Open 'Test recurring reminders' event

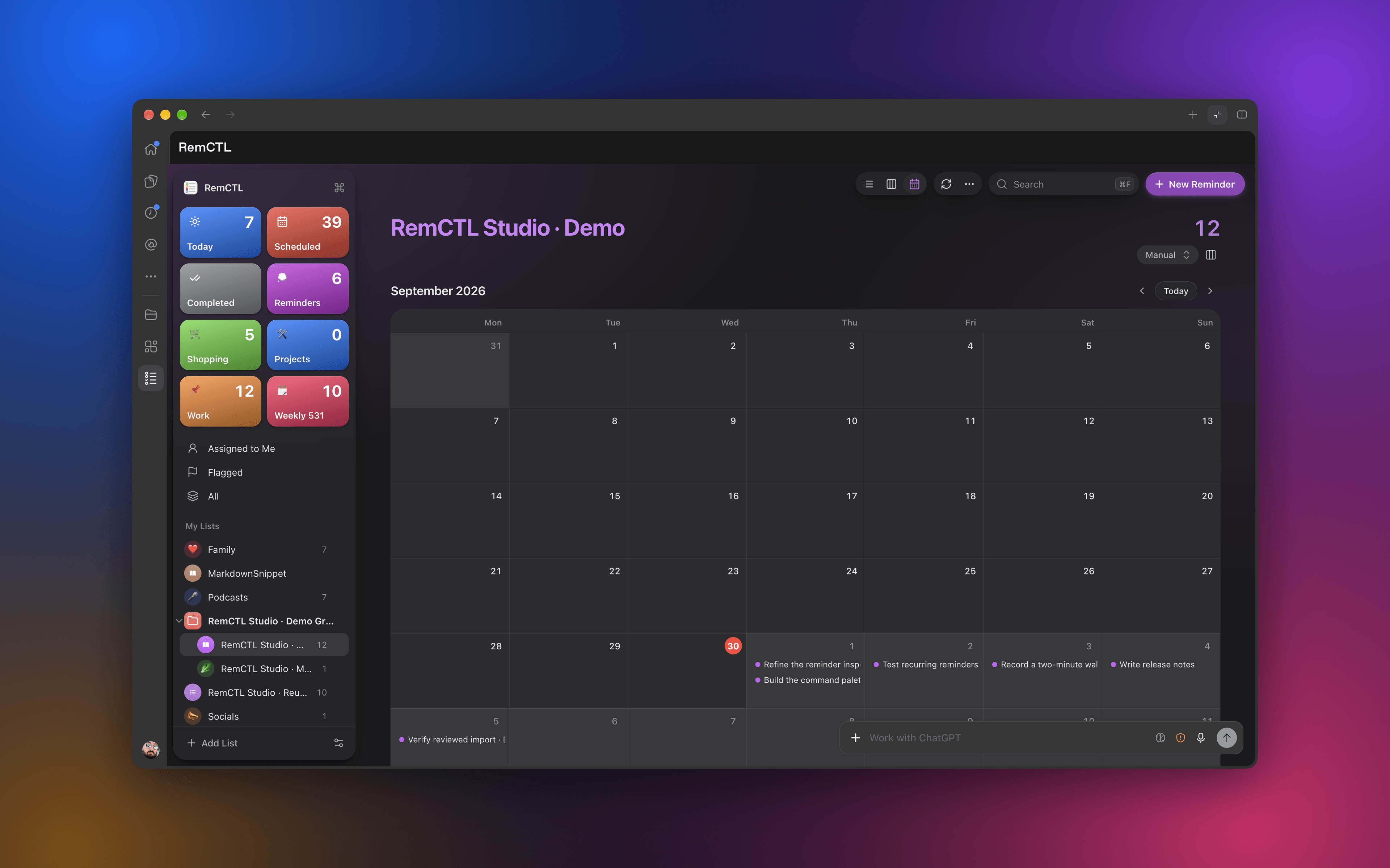(925, 664)
